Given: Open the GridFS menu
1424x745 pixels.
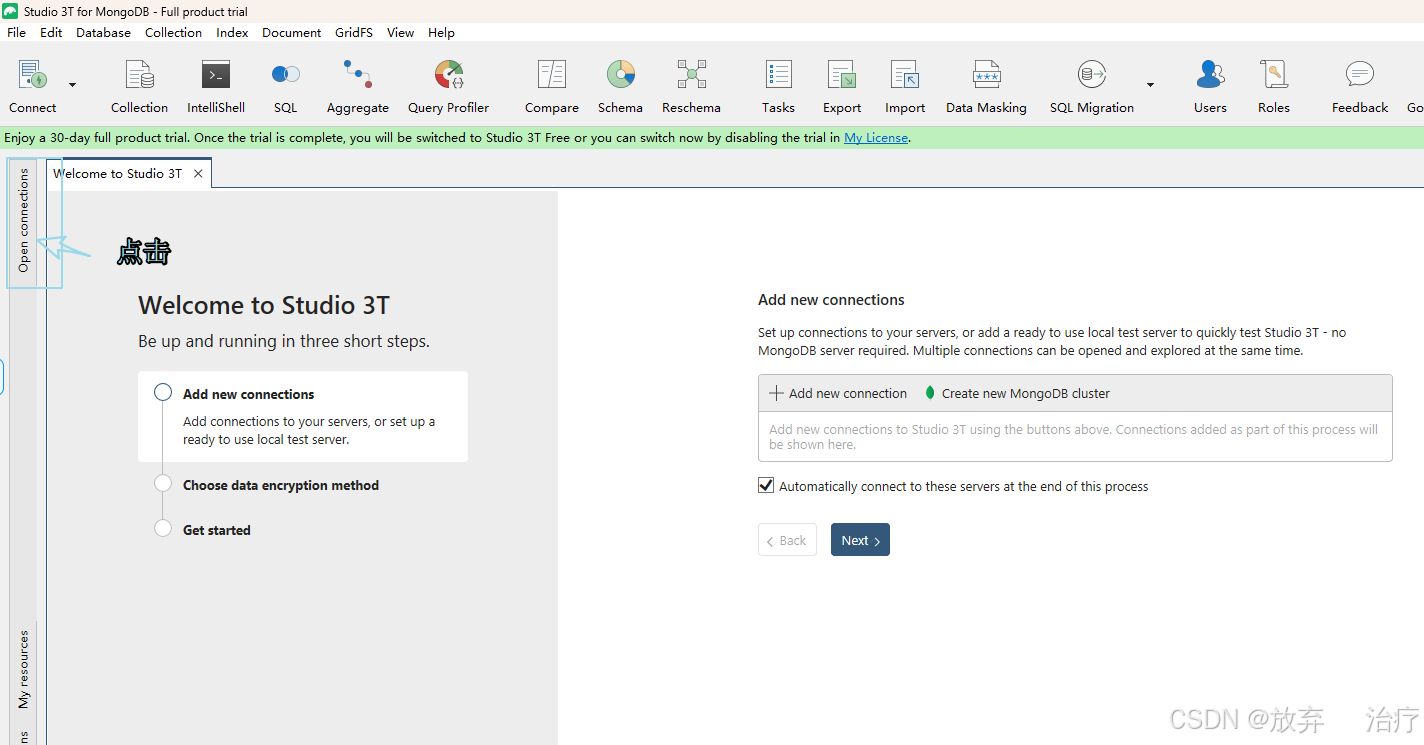Looking at the screenshot, I should click(354, 32).
